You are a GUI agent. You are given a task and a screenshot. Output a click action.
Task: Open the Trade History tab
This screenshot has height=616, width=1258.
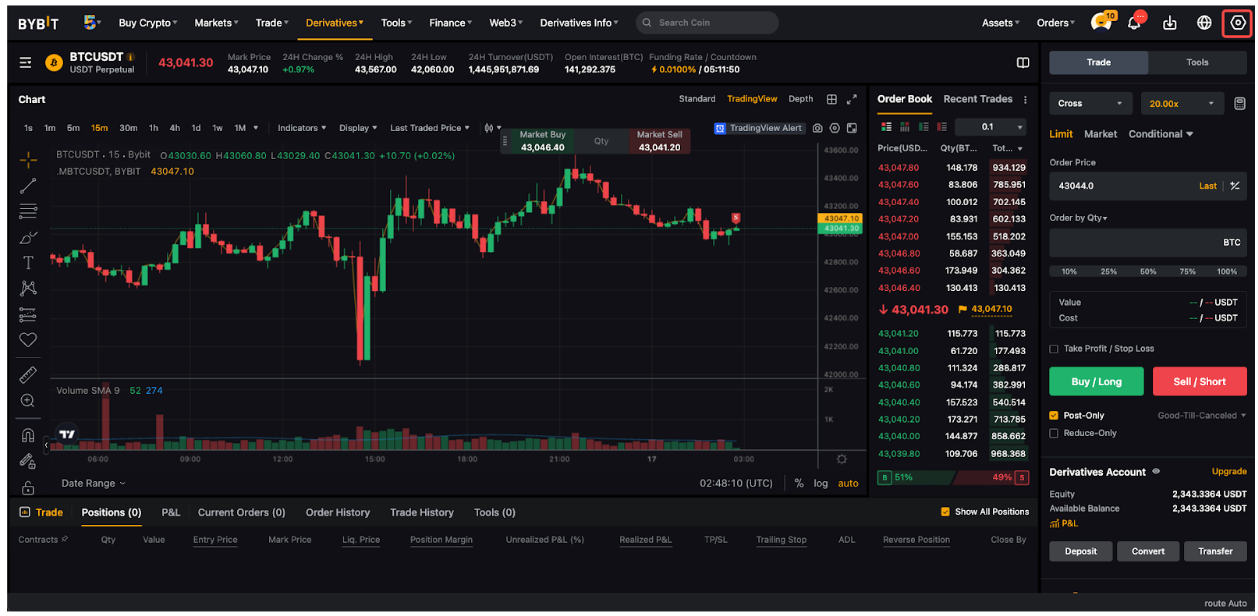[421, 512]
